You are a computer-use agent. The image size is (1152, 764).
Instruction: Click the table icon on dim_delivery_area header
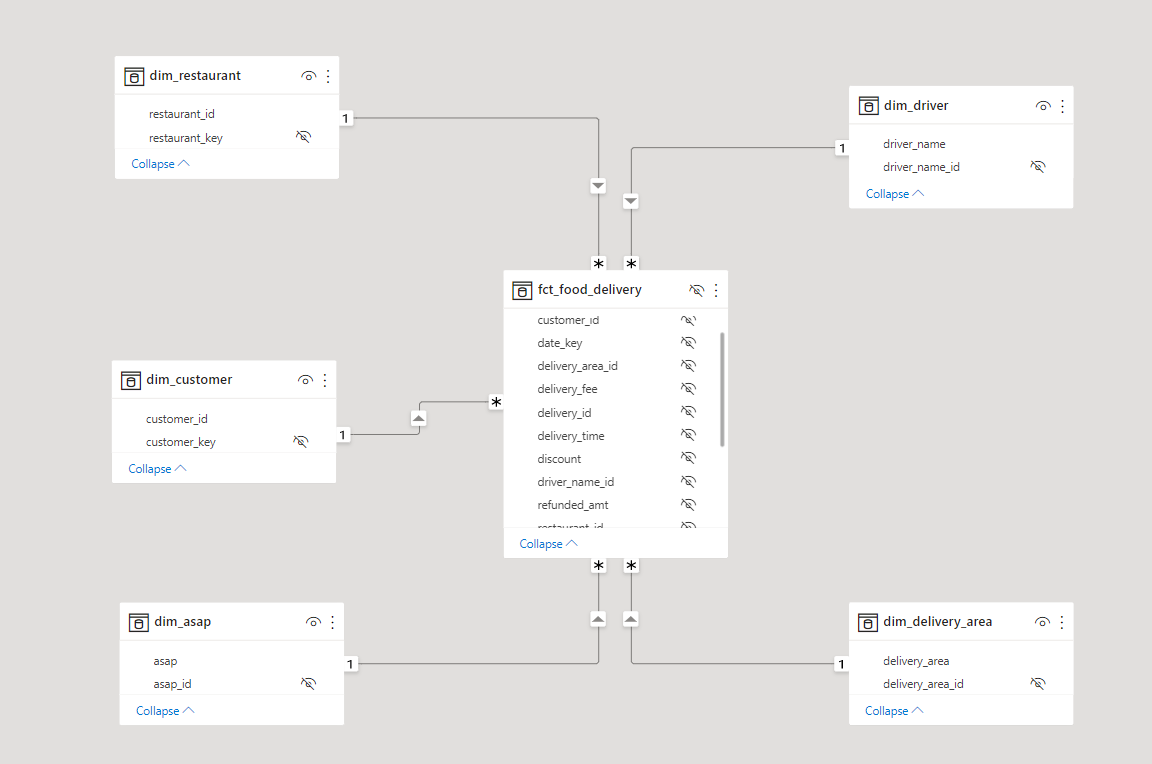coord(868,622)
